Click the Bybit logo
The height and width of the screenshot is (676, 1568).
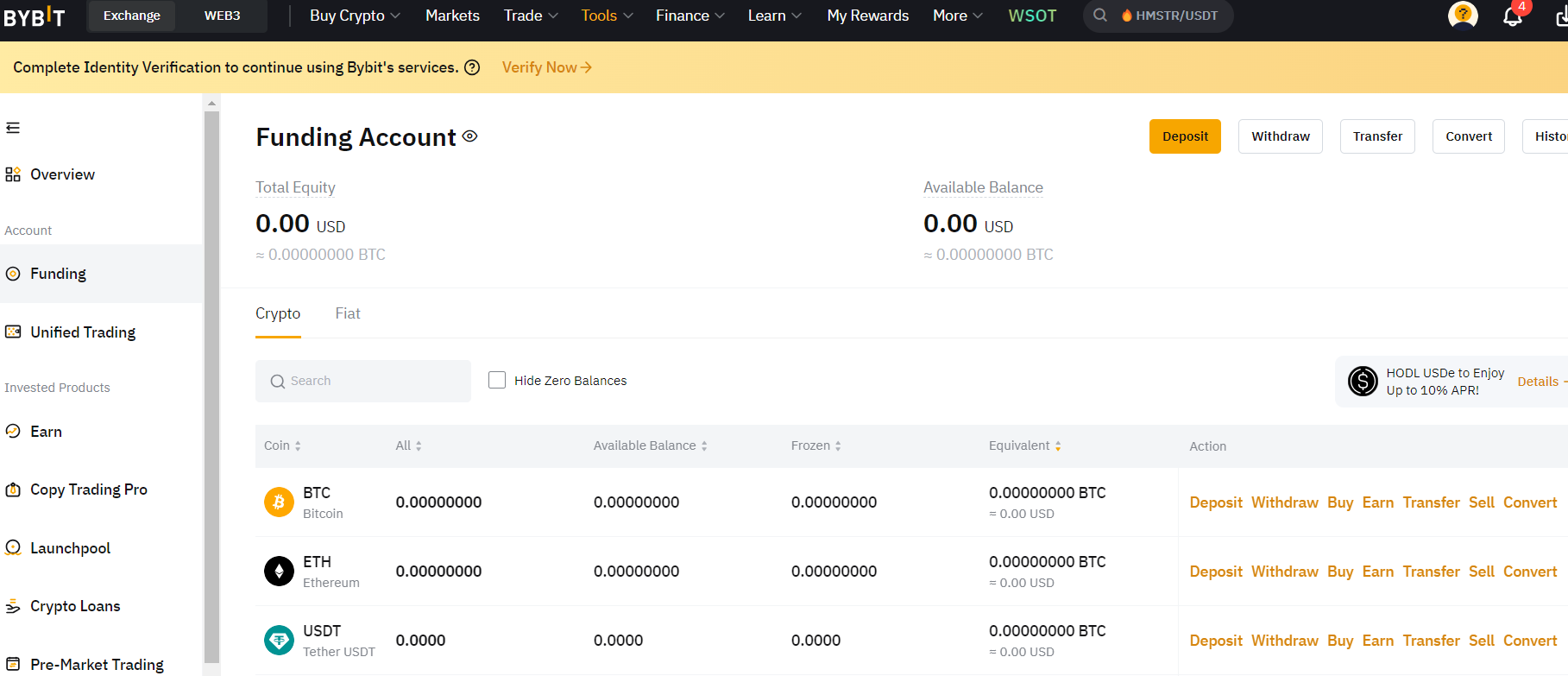[34, 16]
